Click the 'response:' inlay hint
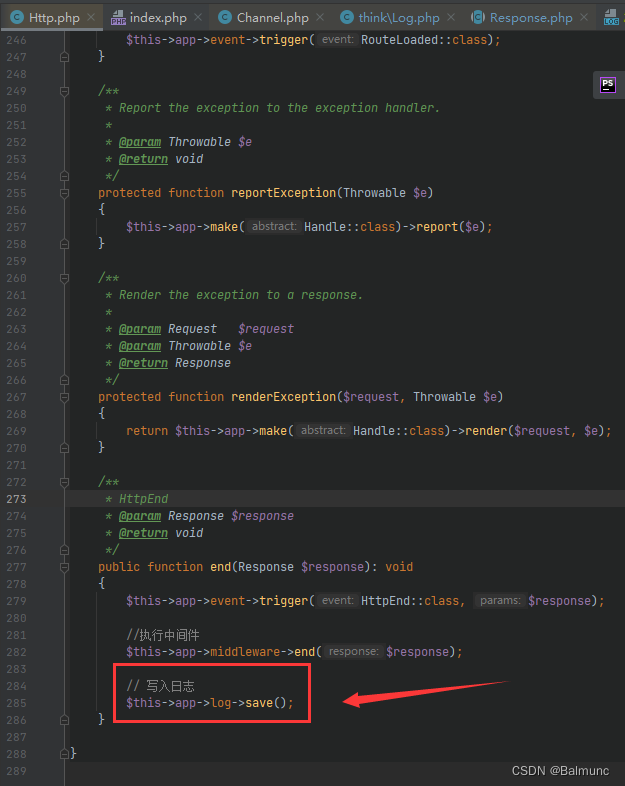625x786 pixels. tap(353, 652)
